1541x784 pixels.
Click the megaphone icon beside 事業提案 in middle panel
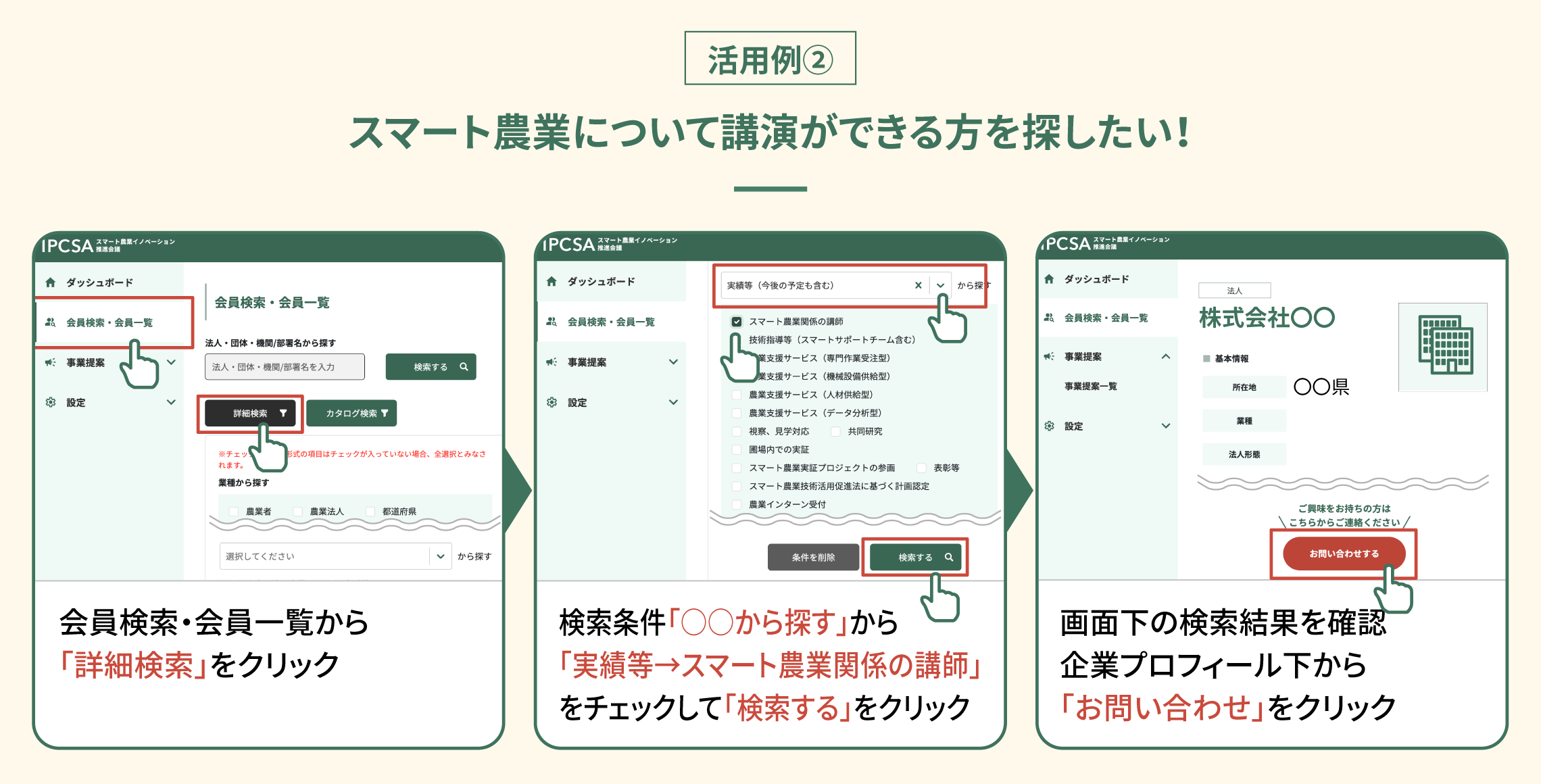pos(552,362)
